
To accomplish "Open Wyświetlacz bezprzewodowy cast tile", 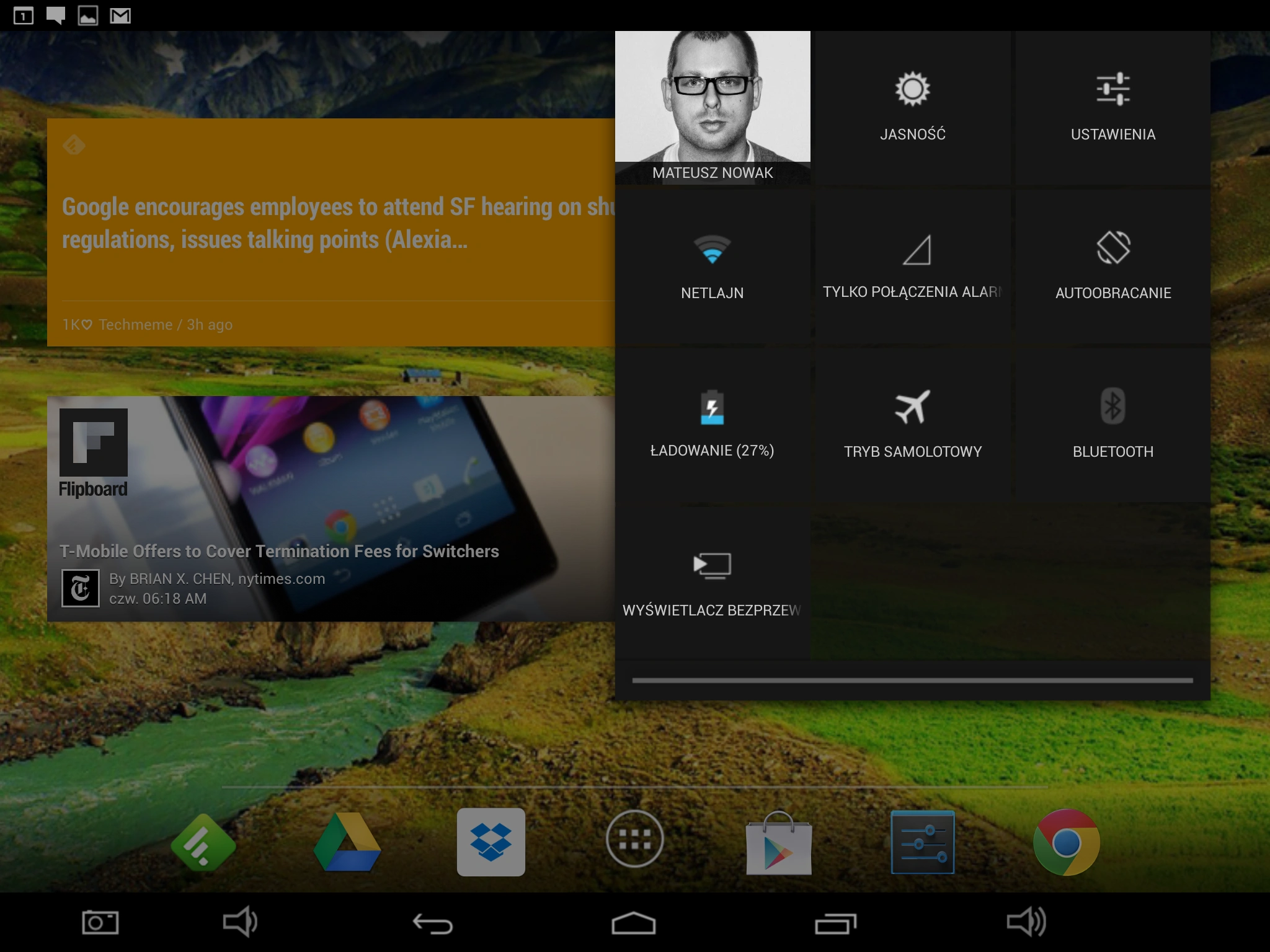I will tap(713, 584).
